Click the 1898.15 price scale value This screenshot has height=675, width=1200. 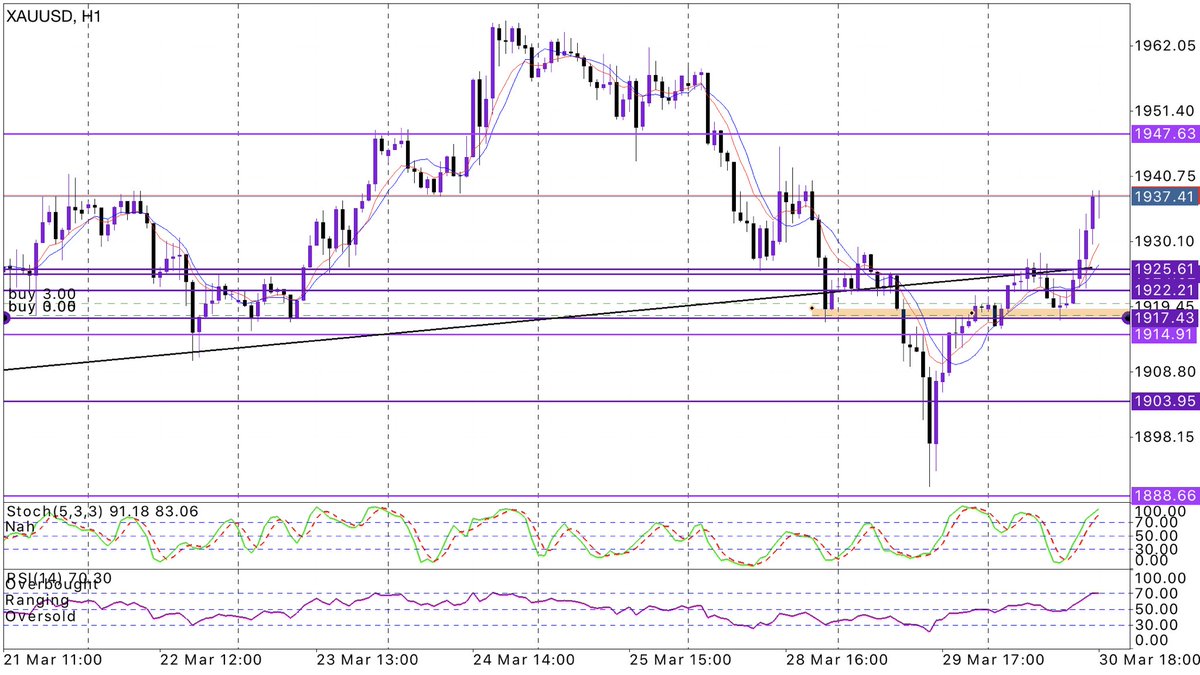pos(1165,437)
